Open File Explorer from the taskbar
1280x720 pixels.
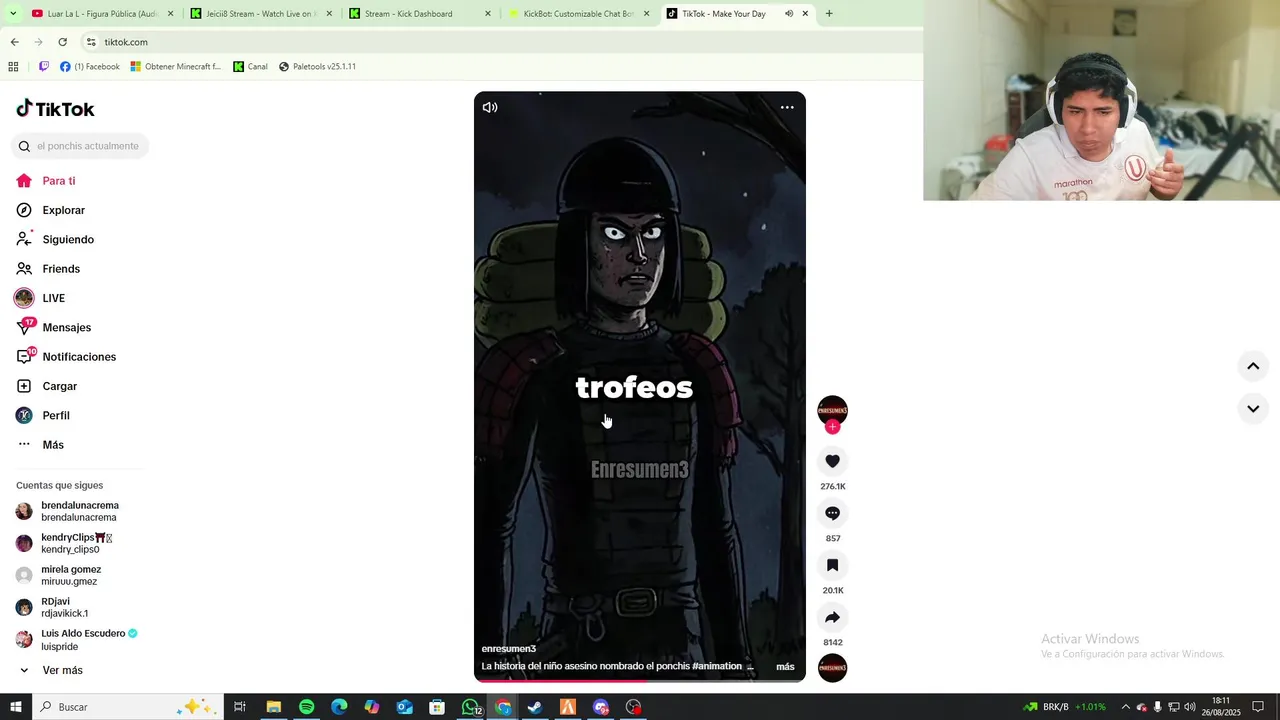[x=273, y=707]
